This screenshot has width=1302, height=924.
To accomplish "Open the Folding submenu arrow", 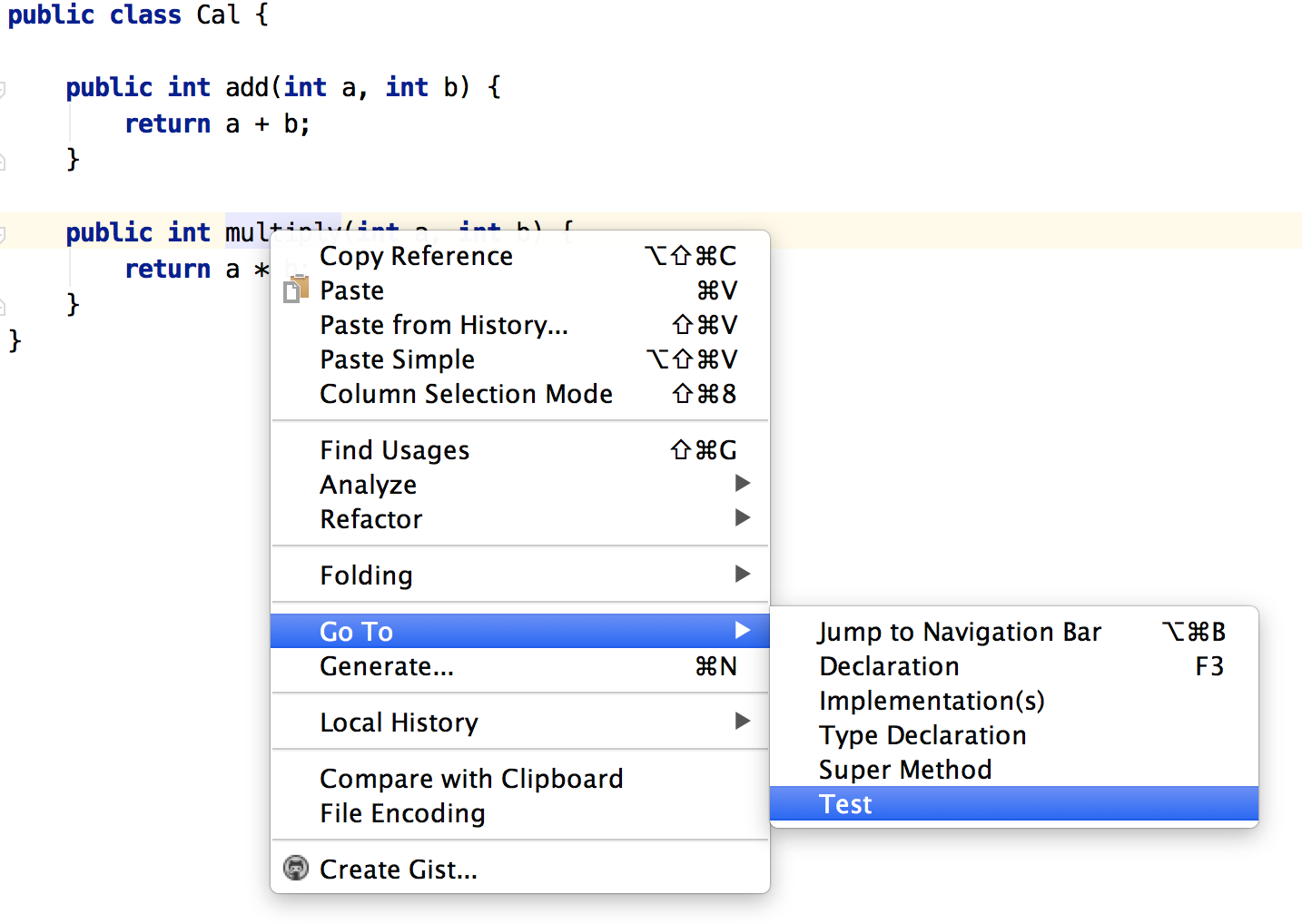I will click(x=742, y=575).
